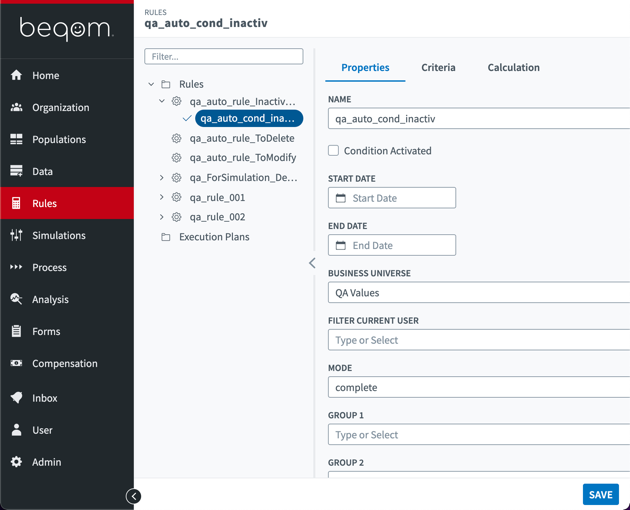The width and height of the screenshot is (630, 510).
Task: Open Inbox via its icon
Action: pyautogui.click(x=16, y=398)
